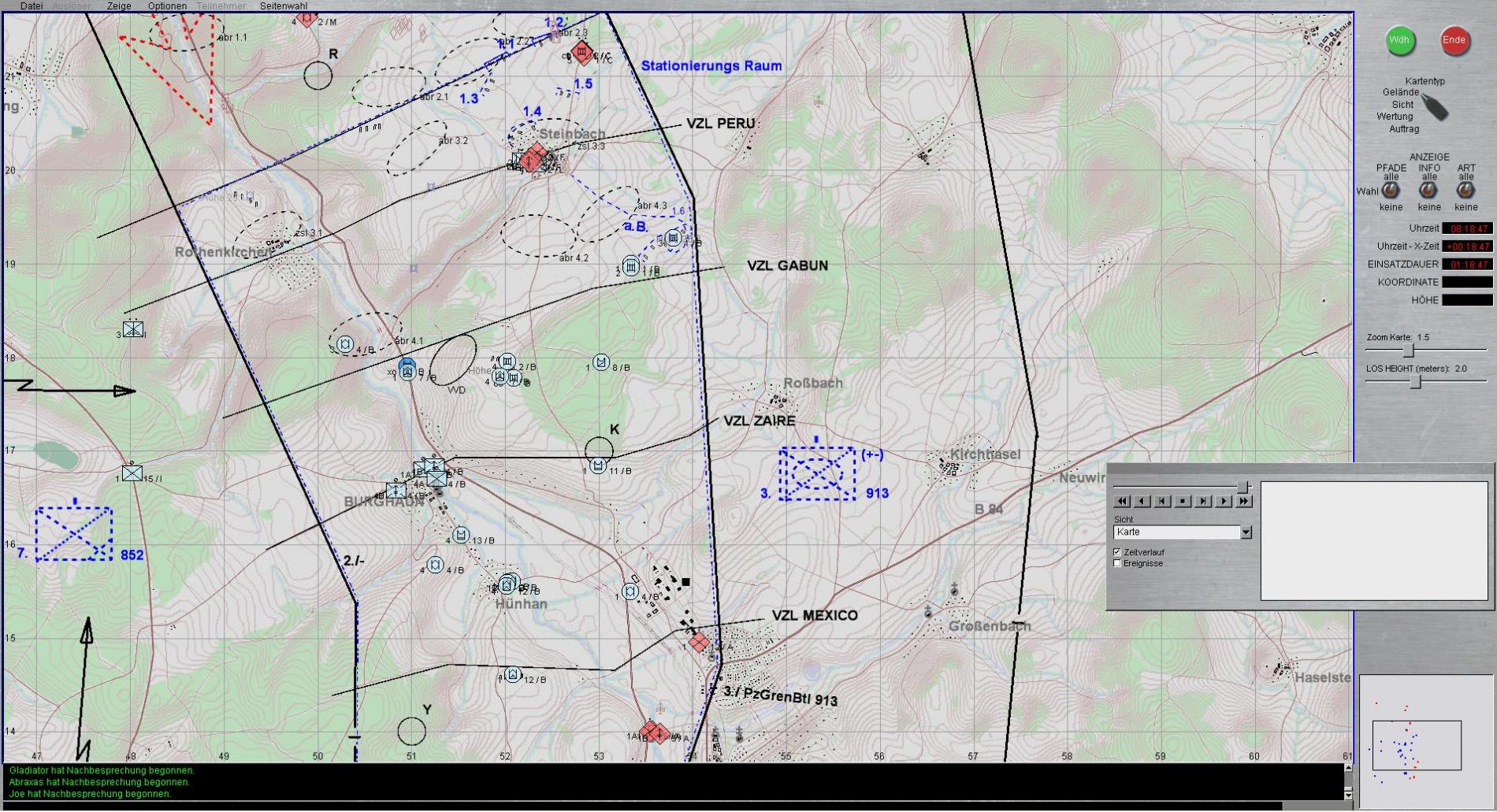Click the step-back playback button
The image size is (1497, 812).
pyautogui.click(x=1142, y=501)
